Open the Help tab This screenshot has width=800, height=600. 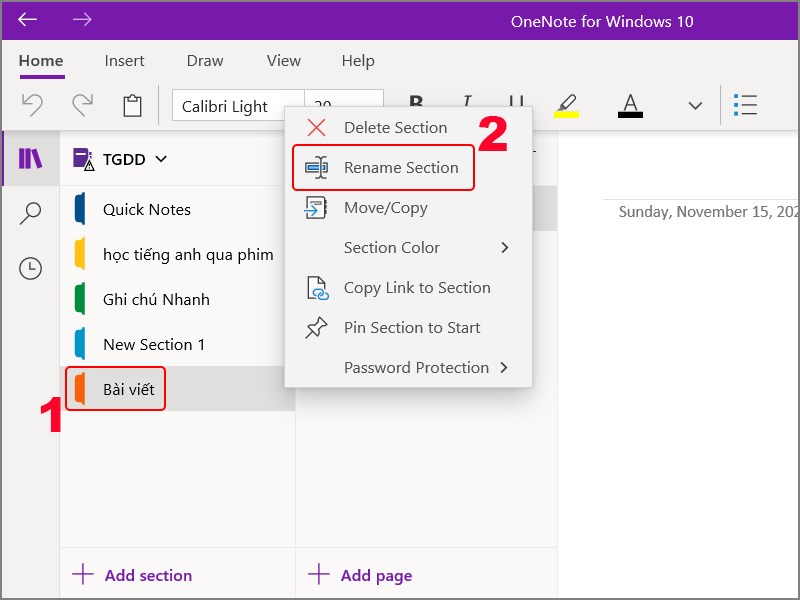(x=358, y=61)
